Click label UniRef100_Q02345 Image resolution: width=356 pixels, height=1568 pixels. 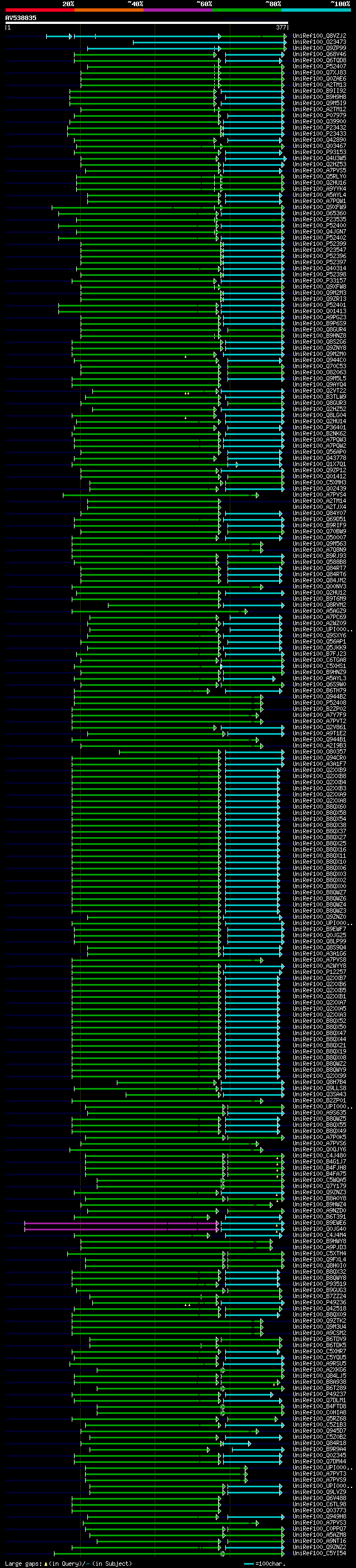pos(319,1456)
